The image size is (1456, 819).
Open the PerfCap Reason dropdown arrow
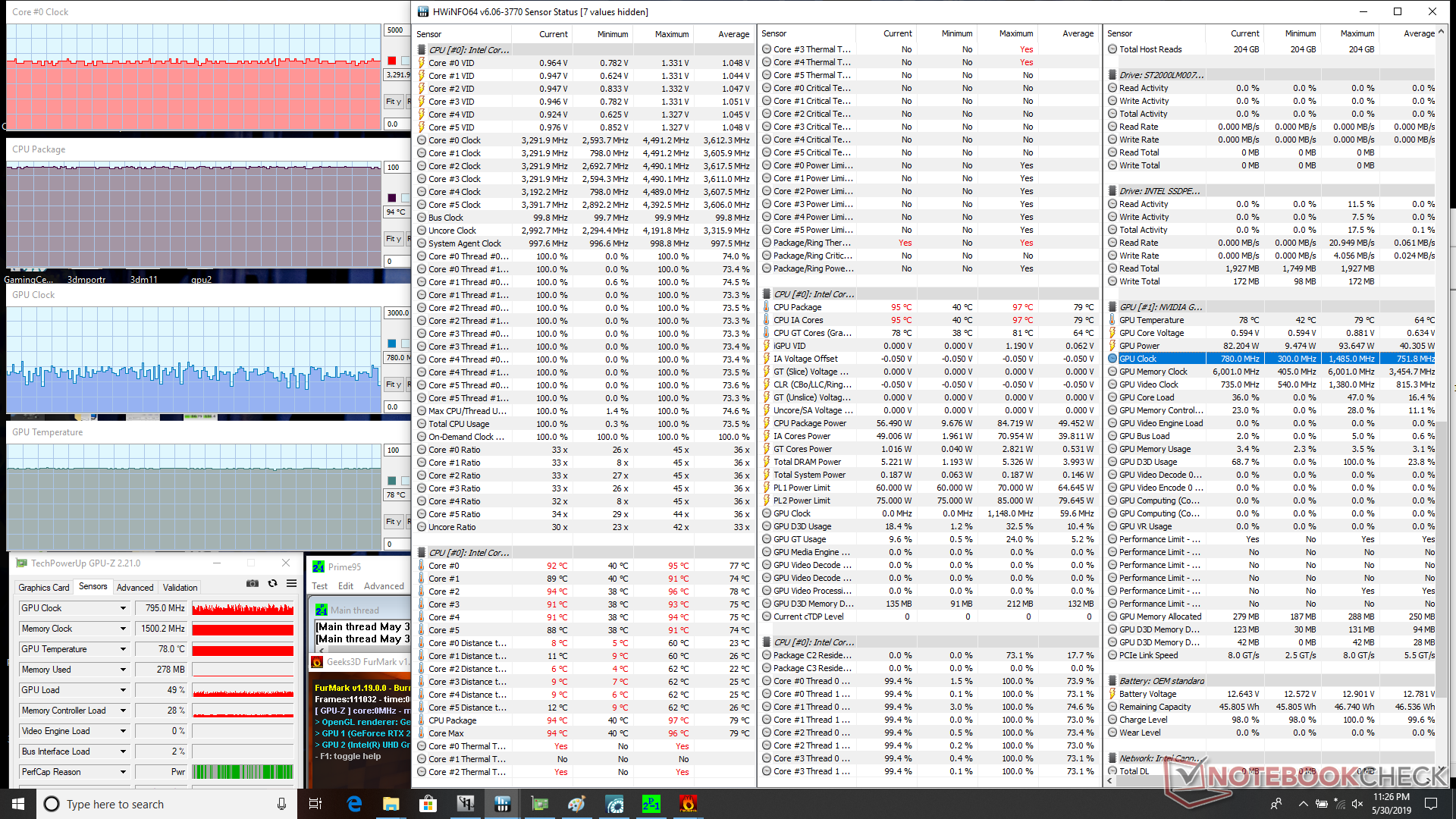coord(123,772)
